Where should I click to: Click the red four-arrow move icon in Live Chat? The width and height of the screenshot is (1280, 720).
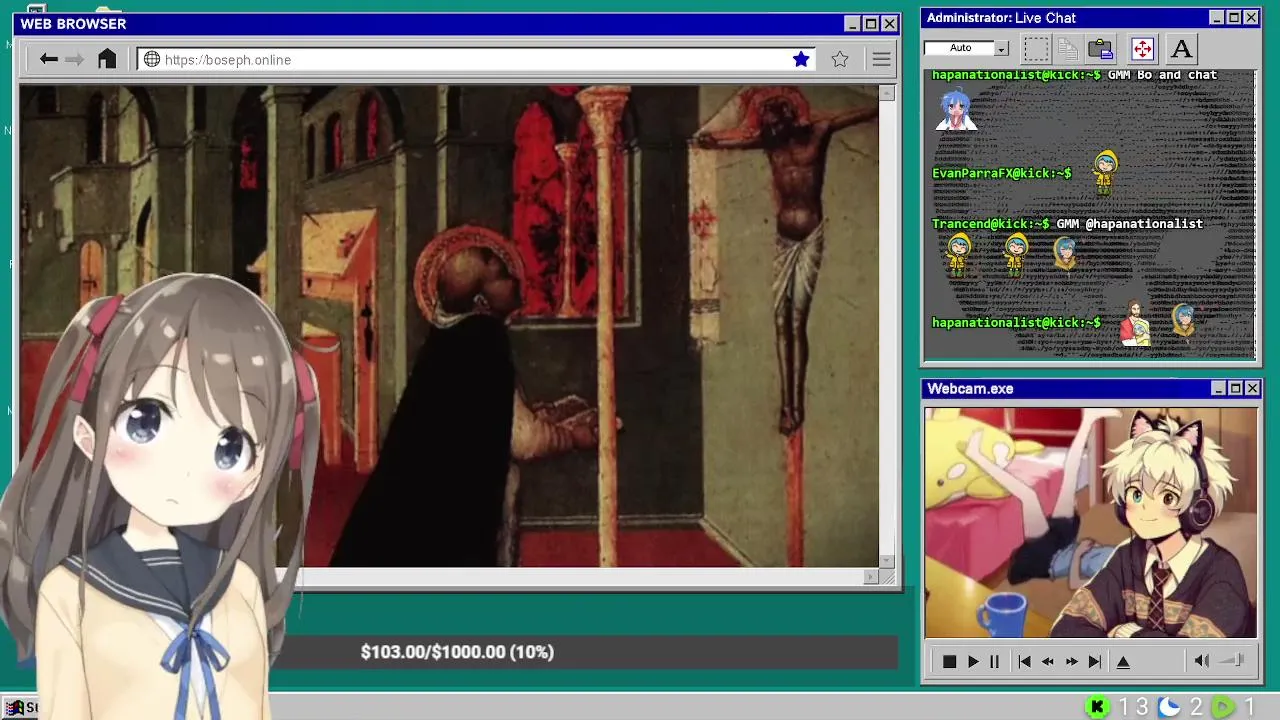(x=1142, y=48)
